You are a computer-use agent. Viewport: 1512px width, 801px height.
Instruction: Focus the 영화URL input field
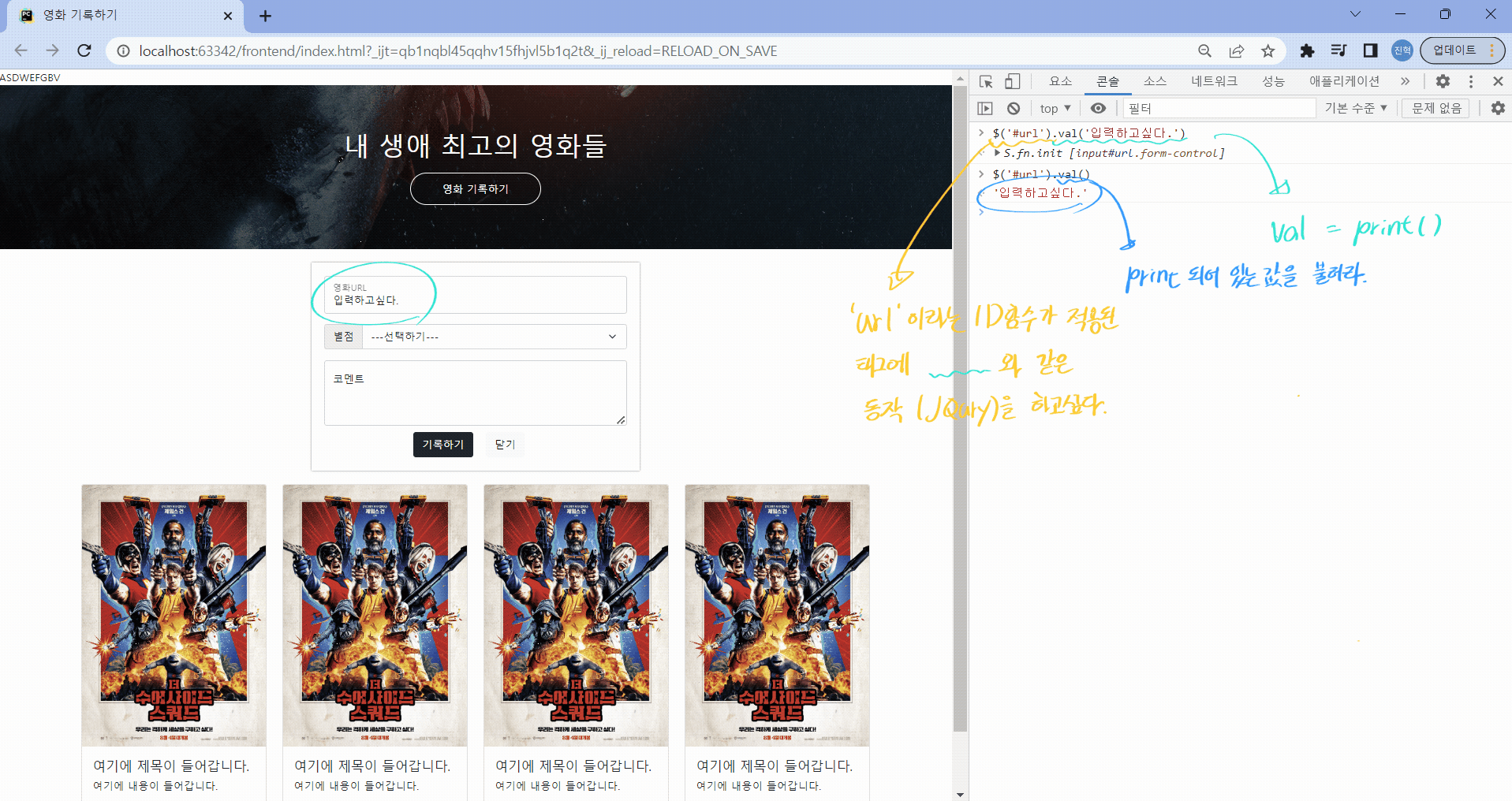click(476, 295)
